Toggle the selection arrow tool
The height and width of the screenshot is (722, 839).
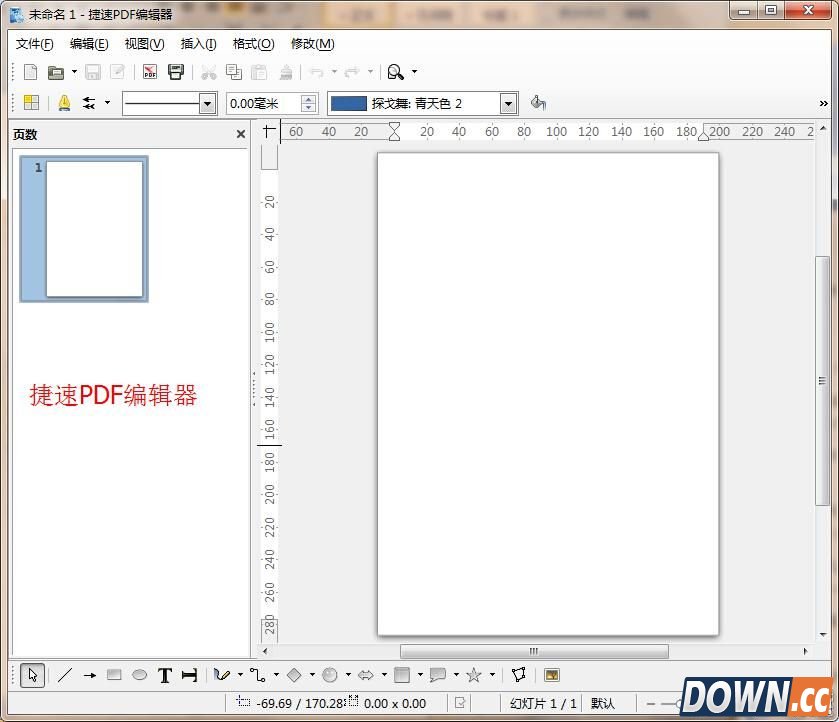coord(31,675)
